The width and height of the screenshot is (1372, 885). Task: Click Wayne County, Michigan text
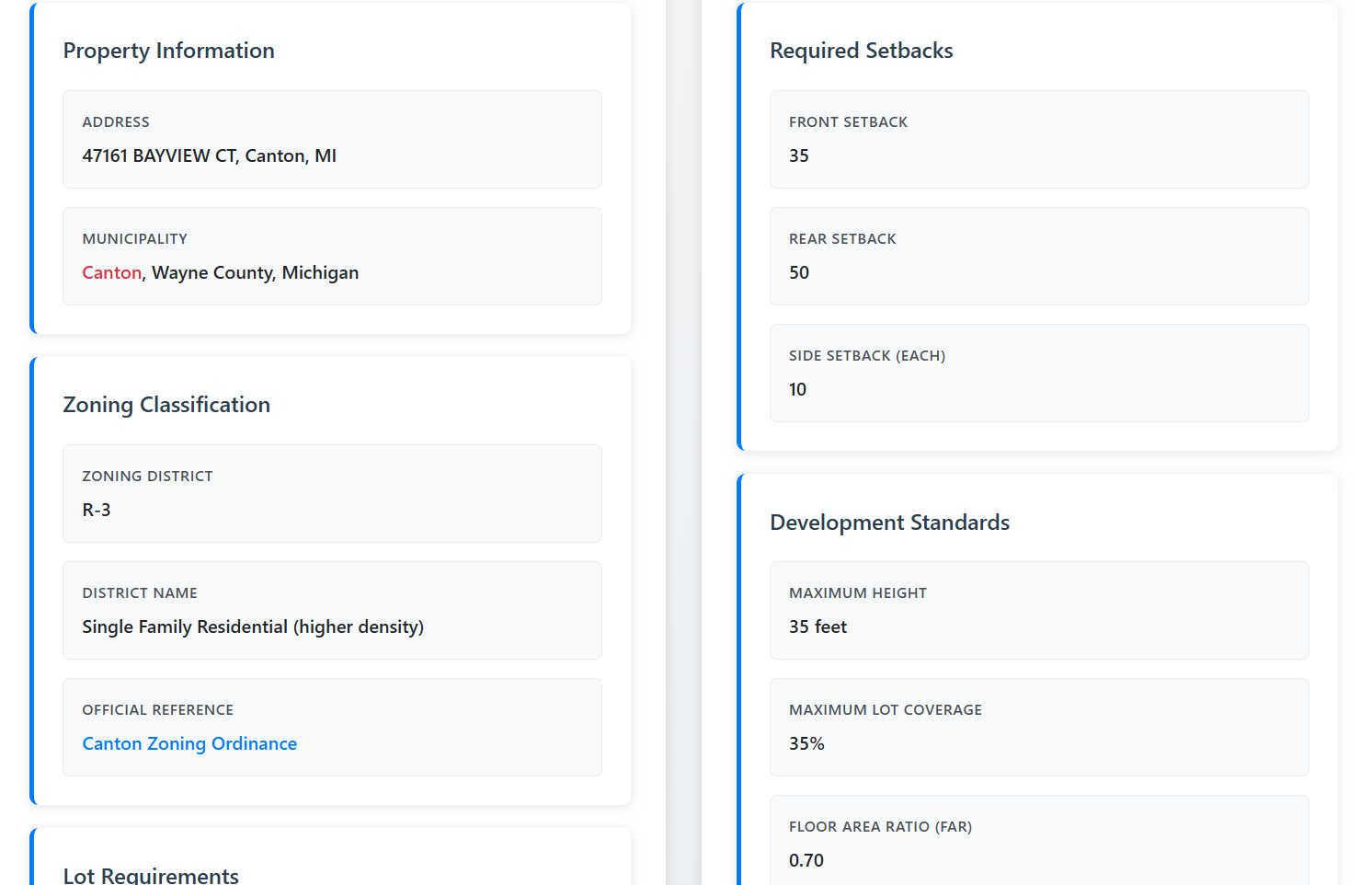coord(256,272)
